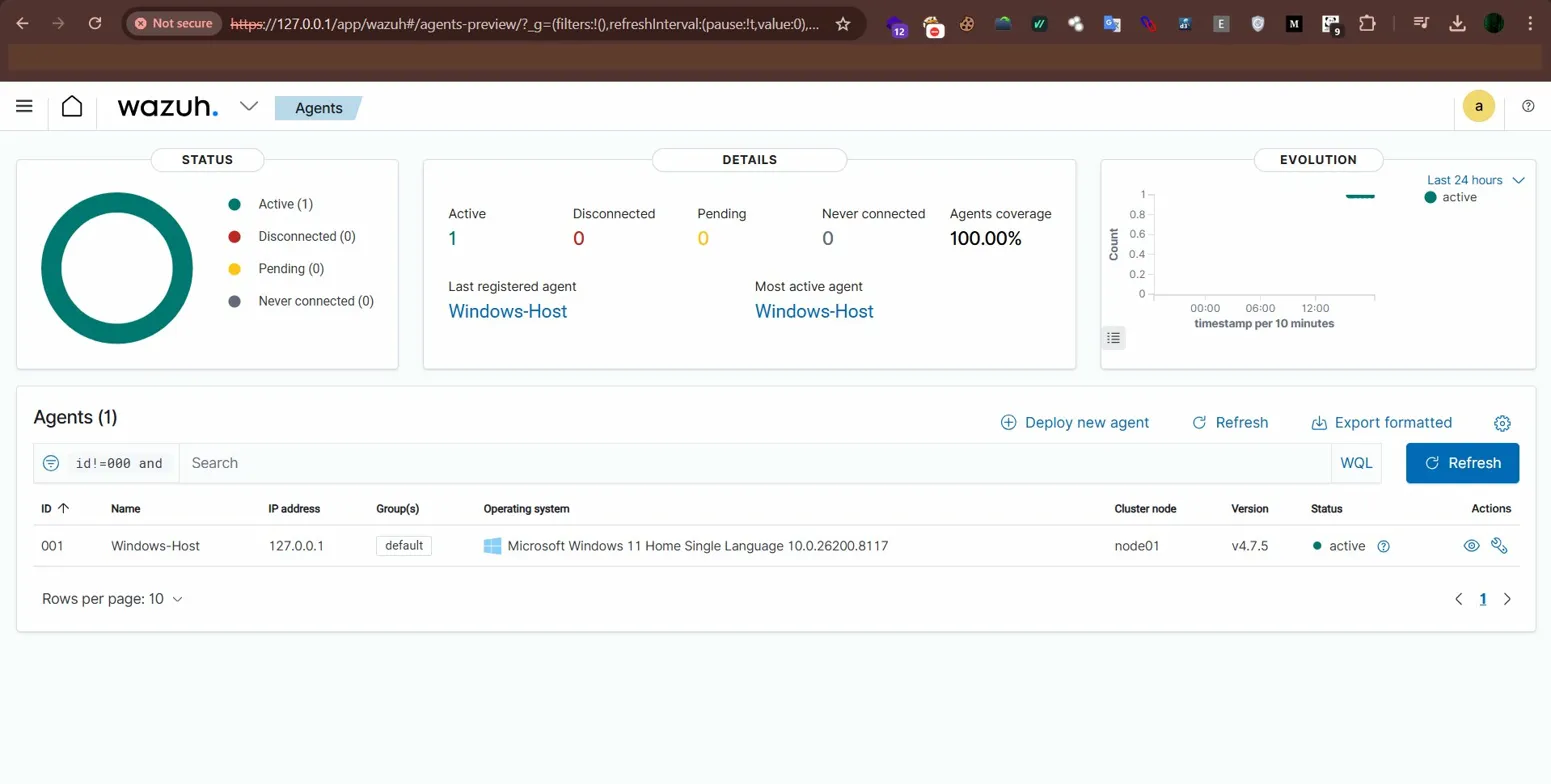Click the filter icon beside the query bar
Image resolution: width=1551 pixels, height=784 pixels.
(50, 463)
